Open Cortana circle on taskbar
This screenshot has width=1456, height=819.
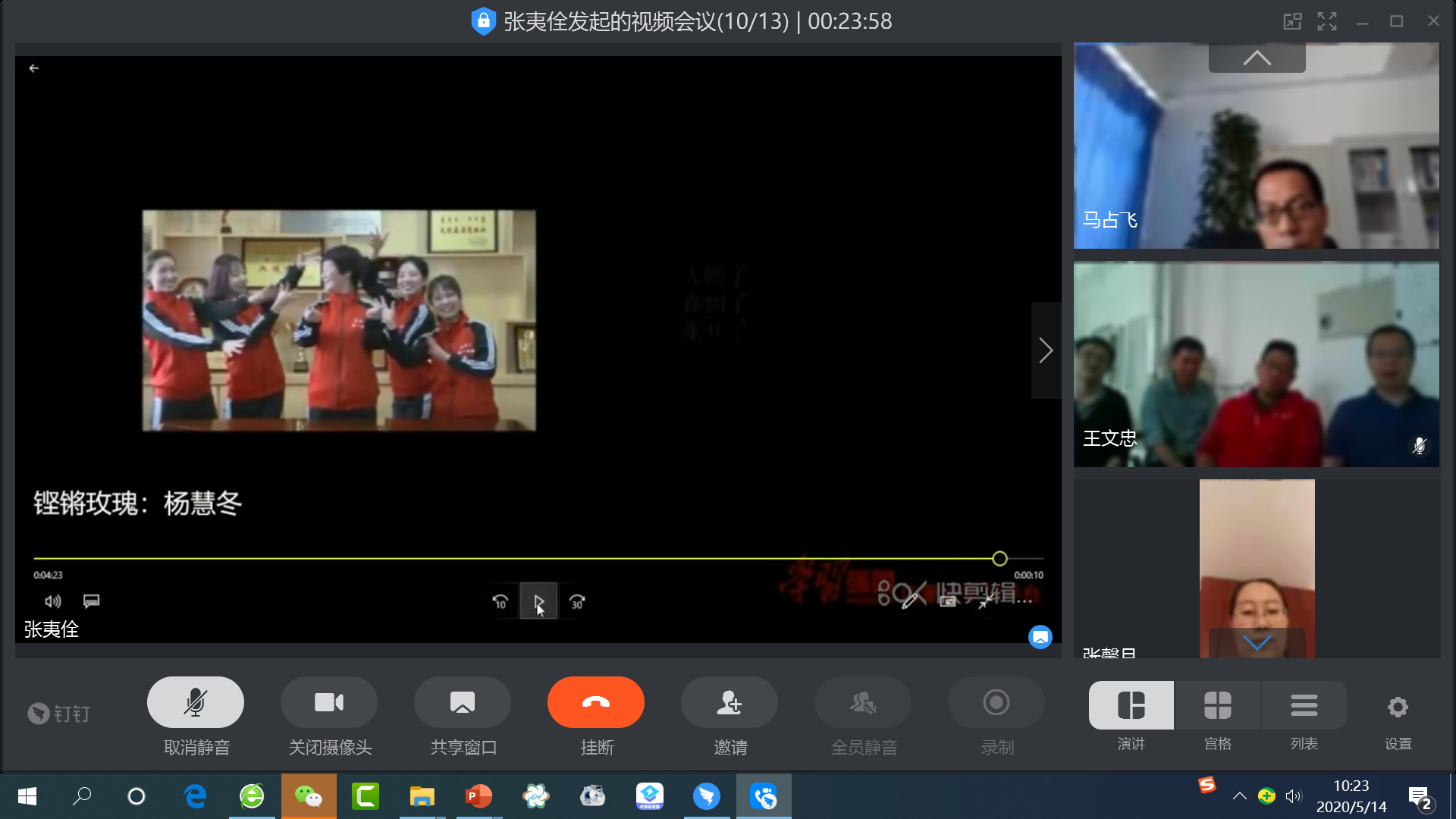coord(136,796)
